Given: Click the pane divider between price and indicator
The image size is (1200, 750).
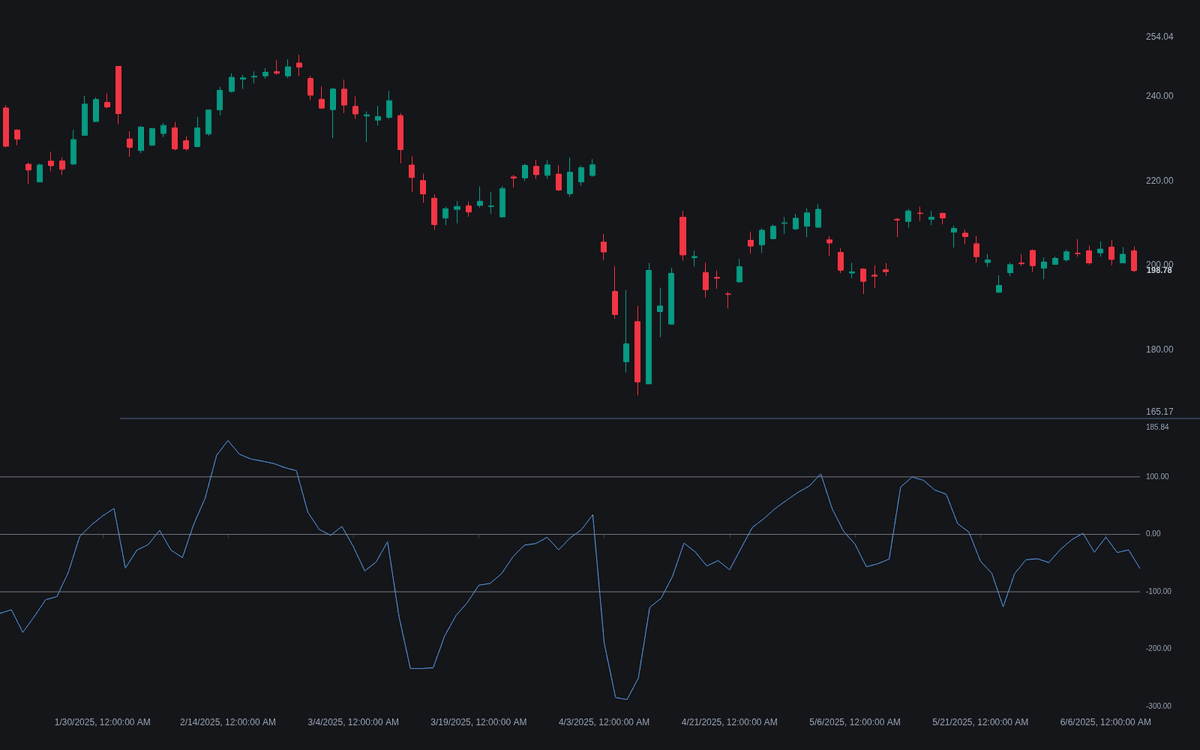Looking at the screenshot, I should coord(660,419).
